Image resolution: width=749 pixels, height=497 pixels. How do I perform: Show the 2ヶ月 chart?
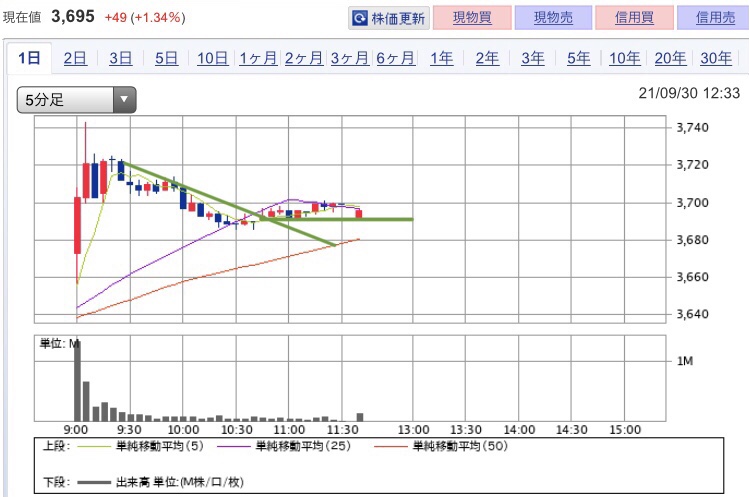[x=304, y=58]
